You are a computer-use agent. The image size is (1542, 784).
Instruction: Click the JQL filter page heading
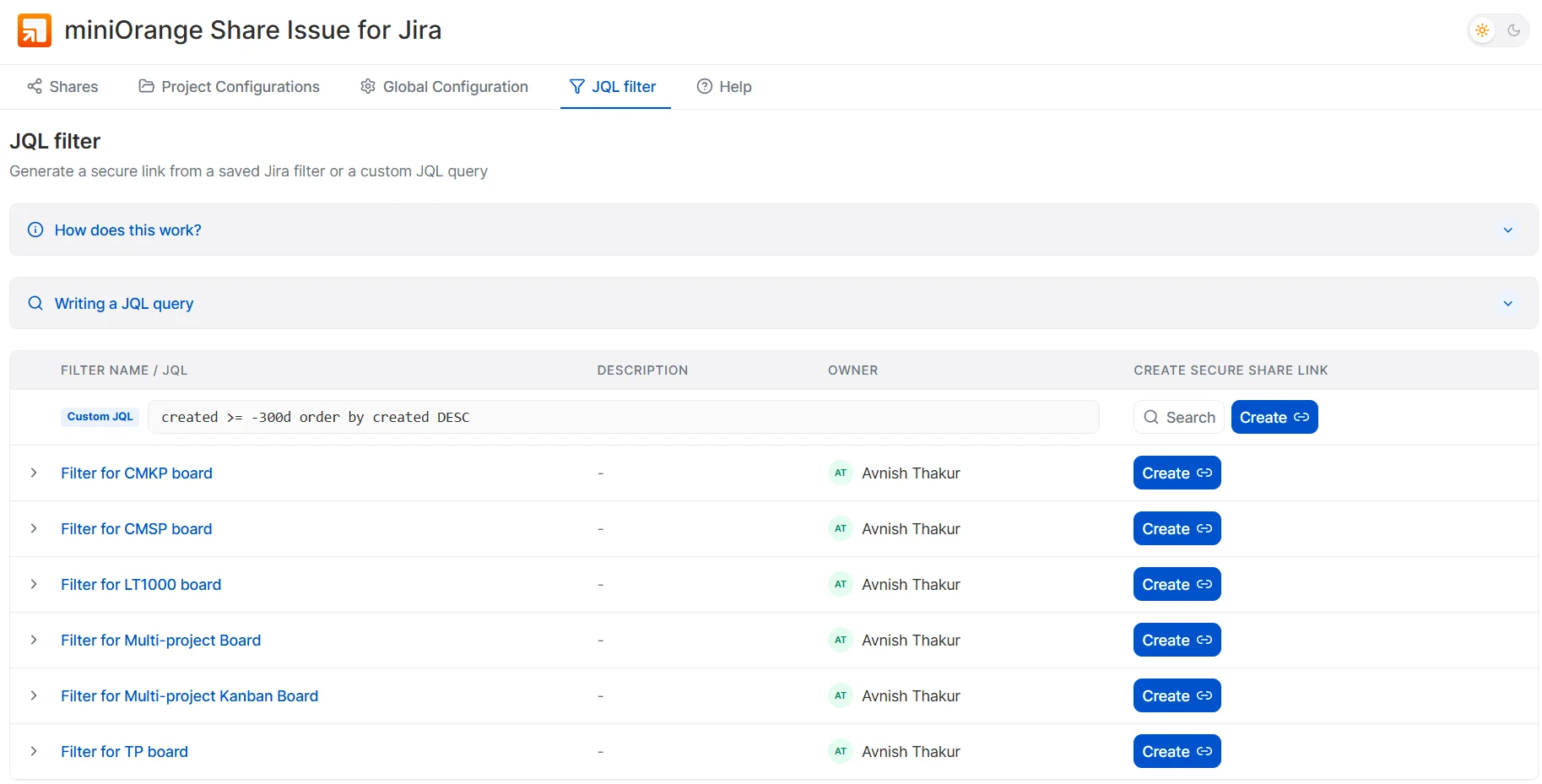(55, 141)
